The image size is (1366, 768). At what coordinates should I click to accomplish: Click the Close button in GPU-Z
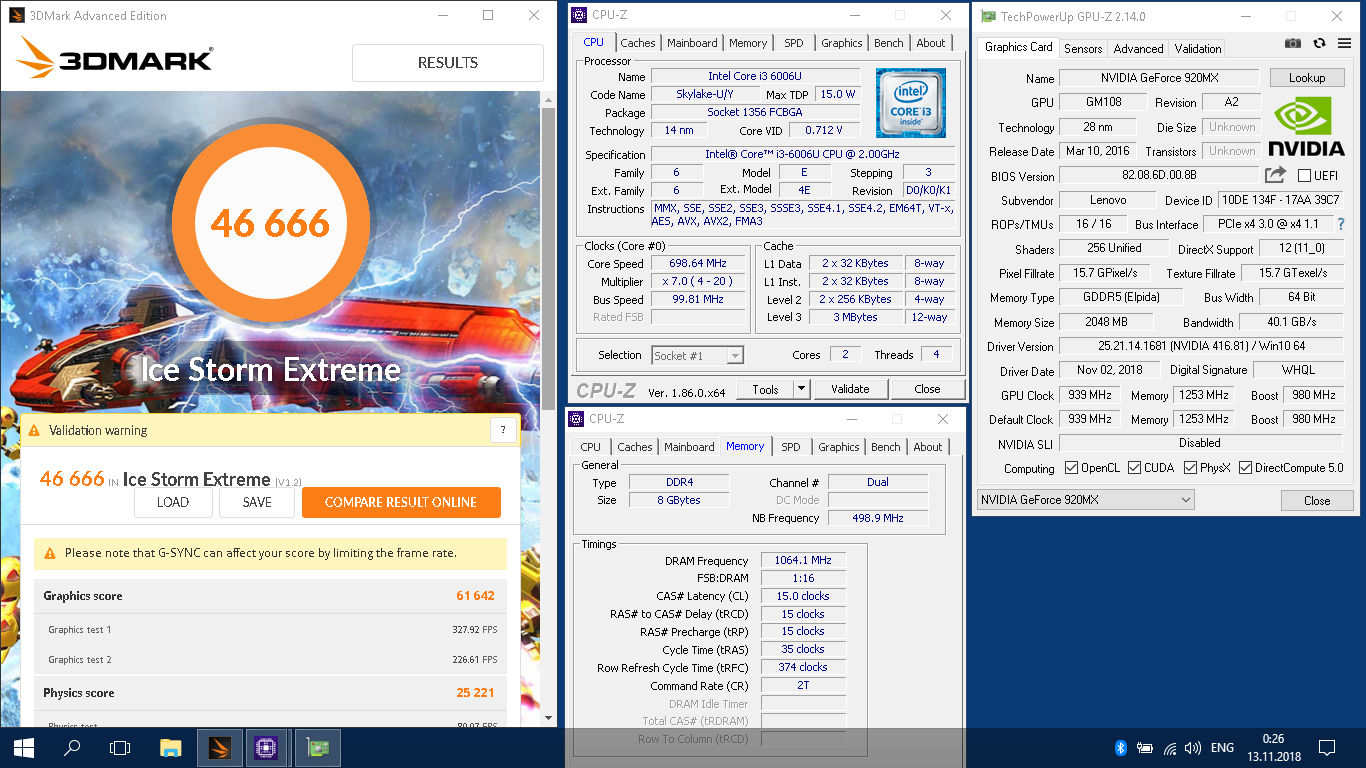[x=1317, y=500]
